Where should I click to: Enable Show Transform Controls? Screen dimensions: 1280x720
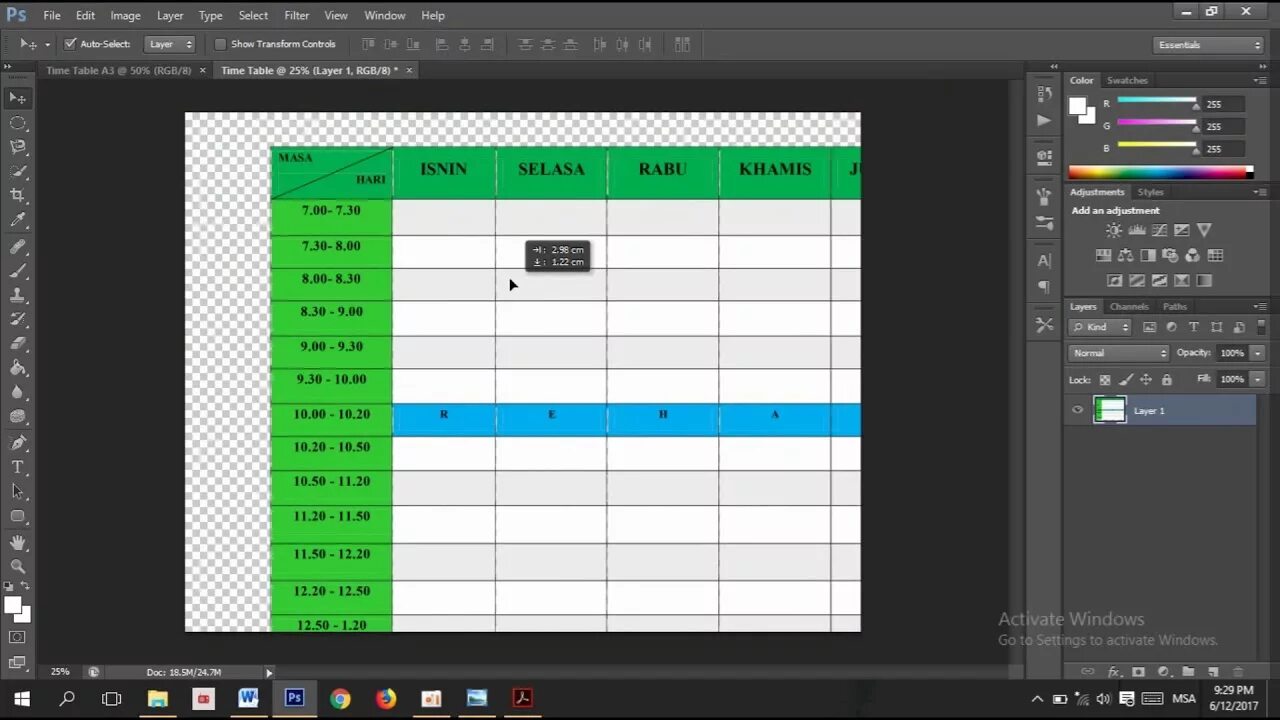pyautogui.click(x=220, y=44)
